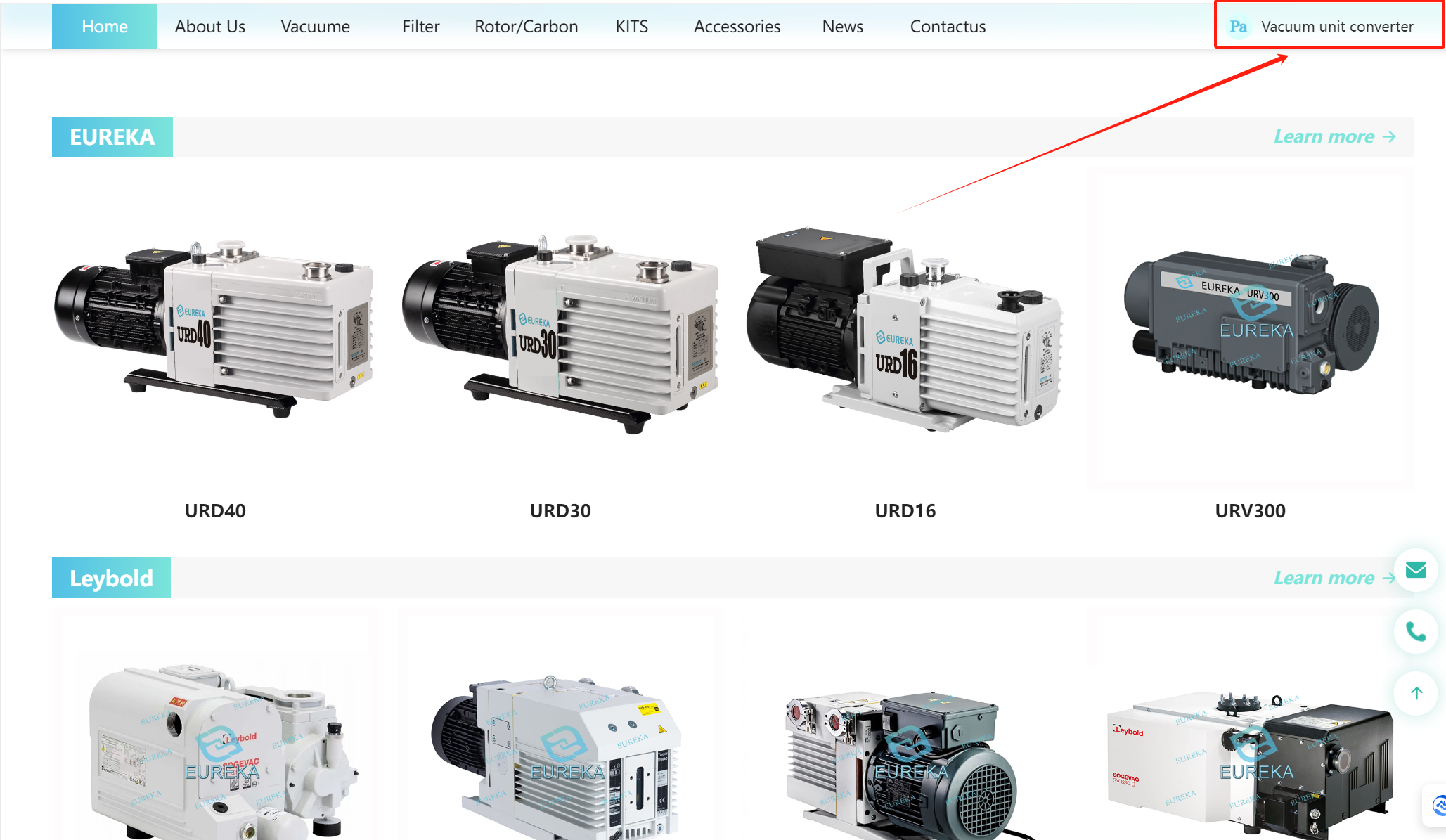The height and width of the screenshot is (840, 1446).
Task: Open the About Us page
Action: [209, 27]
